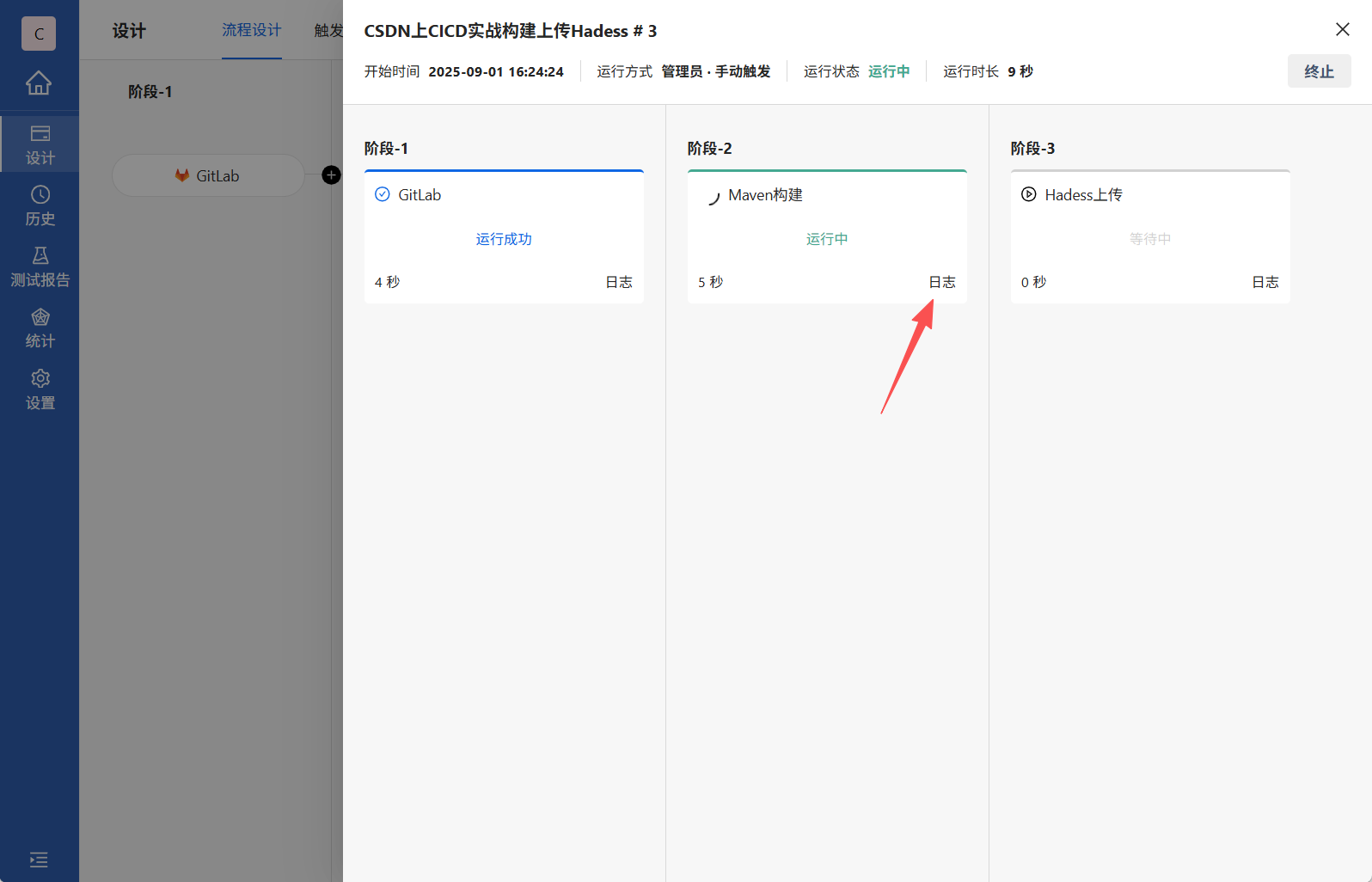
Task: Click the project avatar C icon
Action: tap(39, 34)
